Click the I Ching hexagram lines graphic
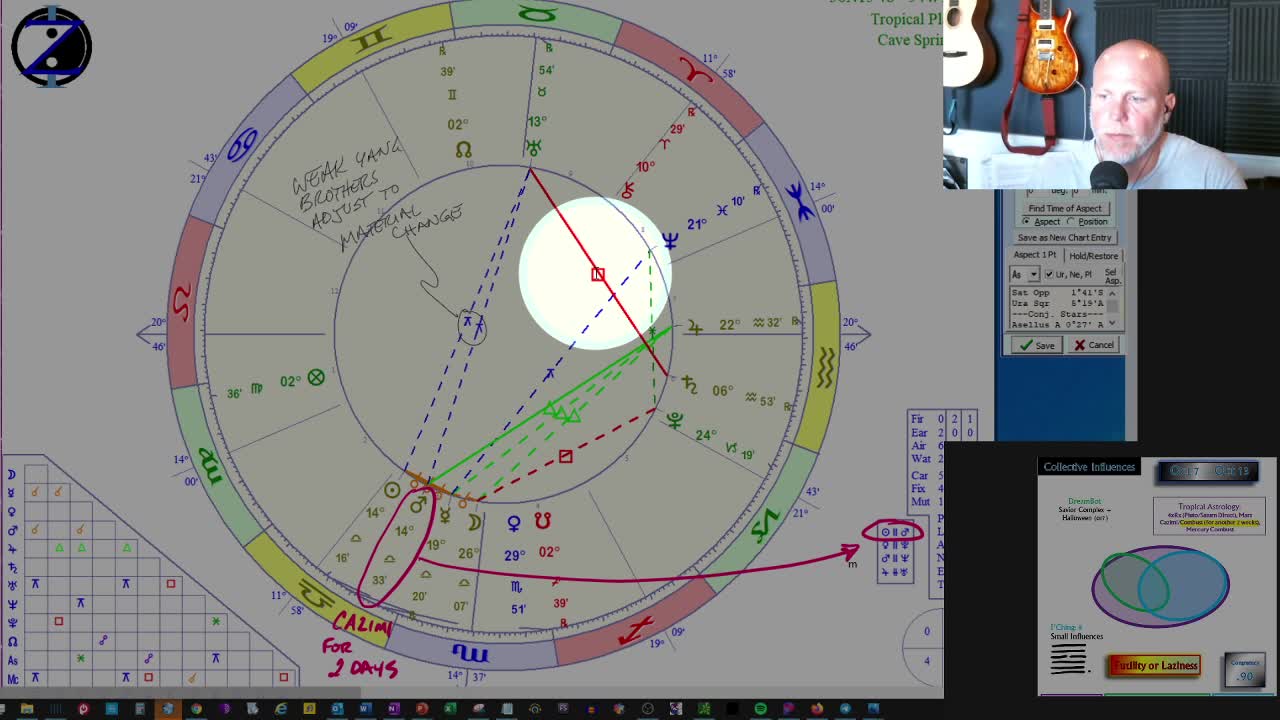This screenshot has width=1280, height=720. point(1068,659)
